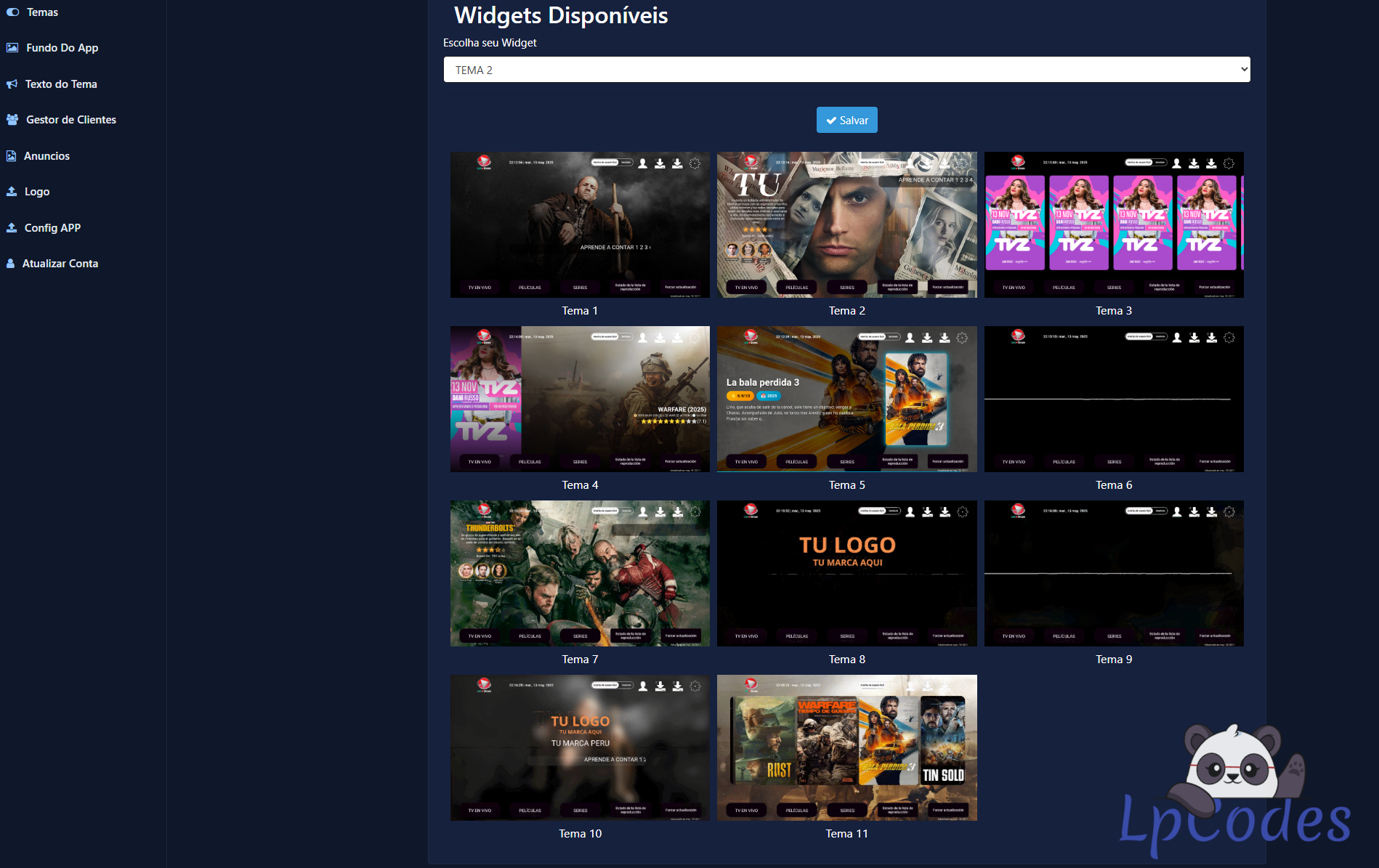Select the Tema 11 preview thumbnail
Screen dimensions: 1379x868
point(846,747)
